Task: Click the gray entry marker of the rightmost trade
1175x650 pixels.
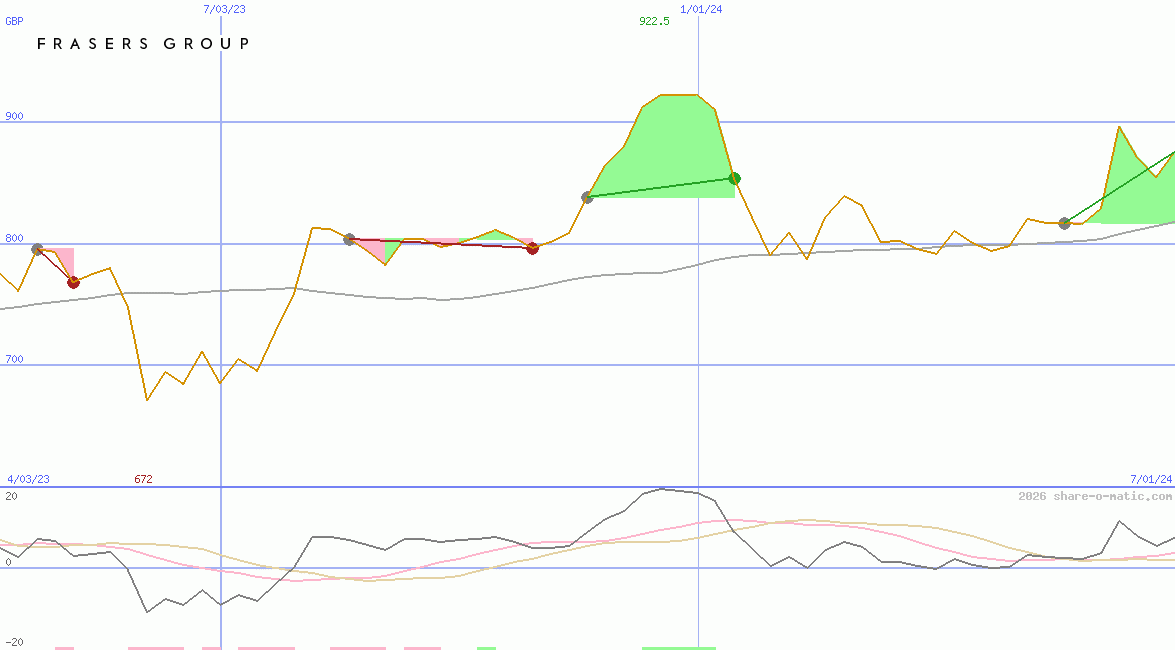Action: pos(1064,224)
